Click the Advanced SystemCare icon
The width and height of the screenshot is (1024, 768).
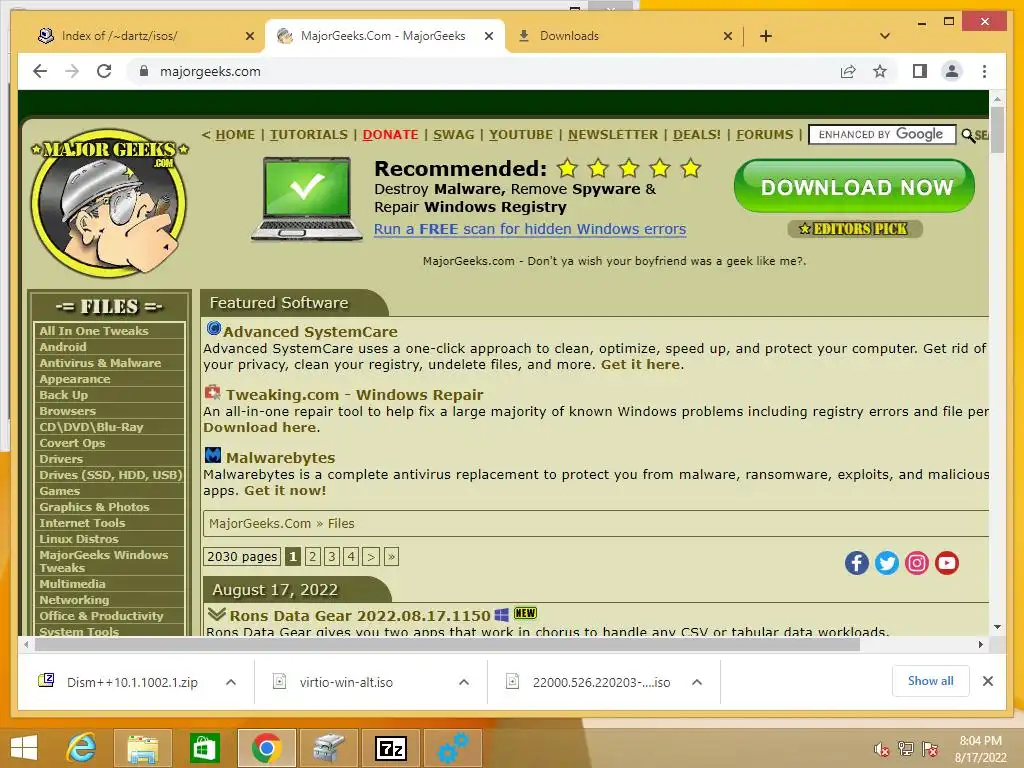click(214, 328)
